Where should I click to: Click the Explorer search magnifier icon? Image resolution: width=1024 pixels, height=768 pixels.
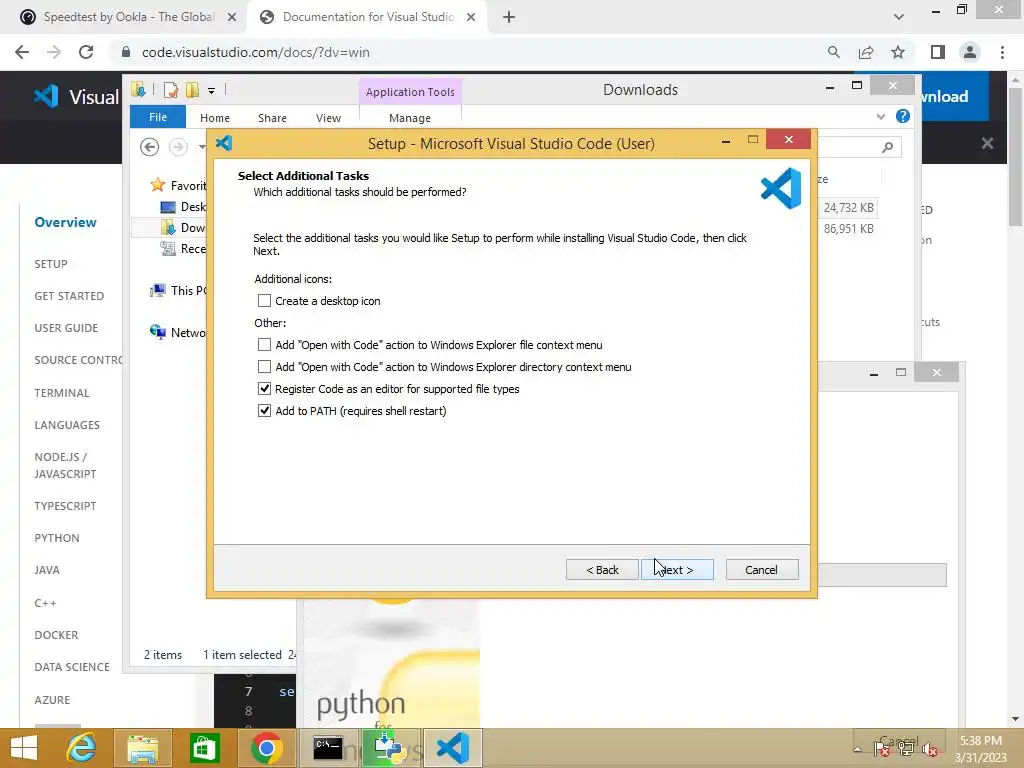[887, 147]
